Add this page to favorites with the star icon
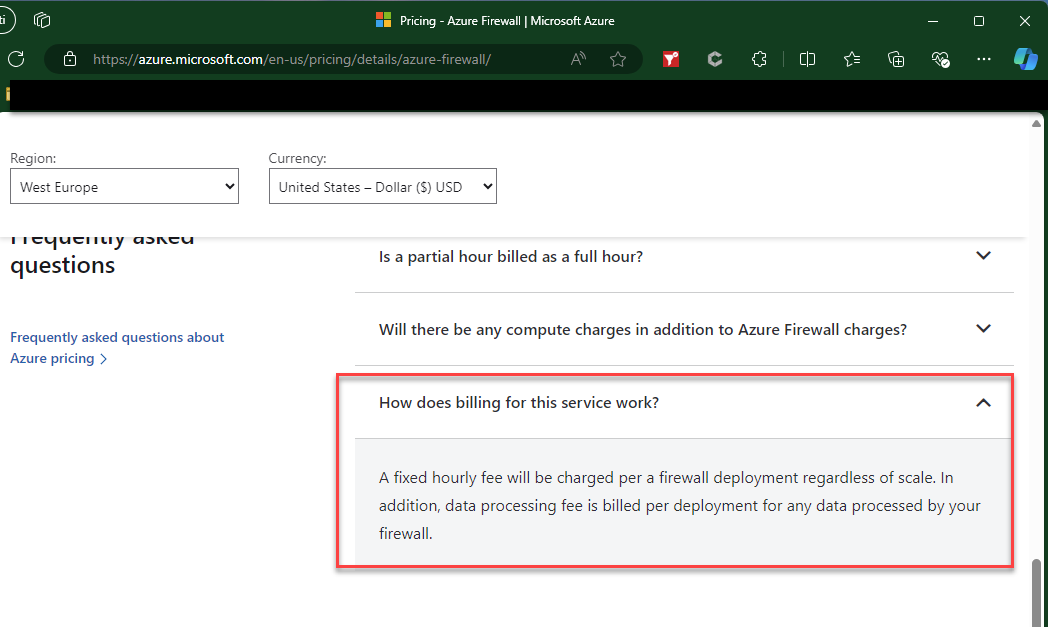 coord(618,59)
